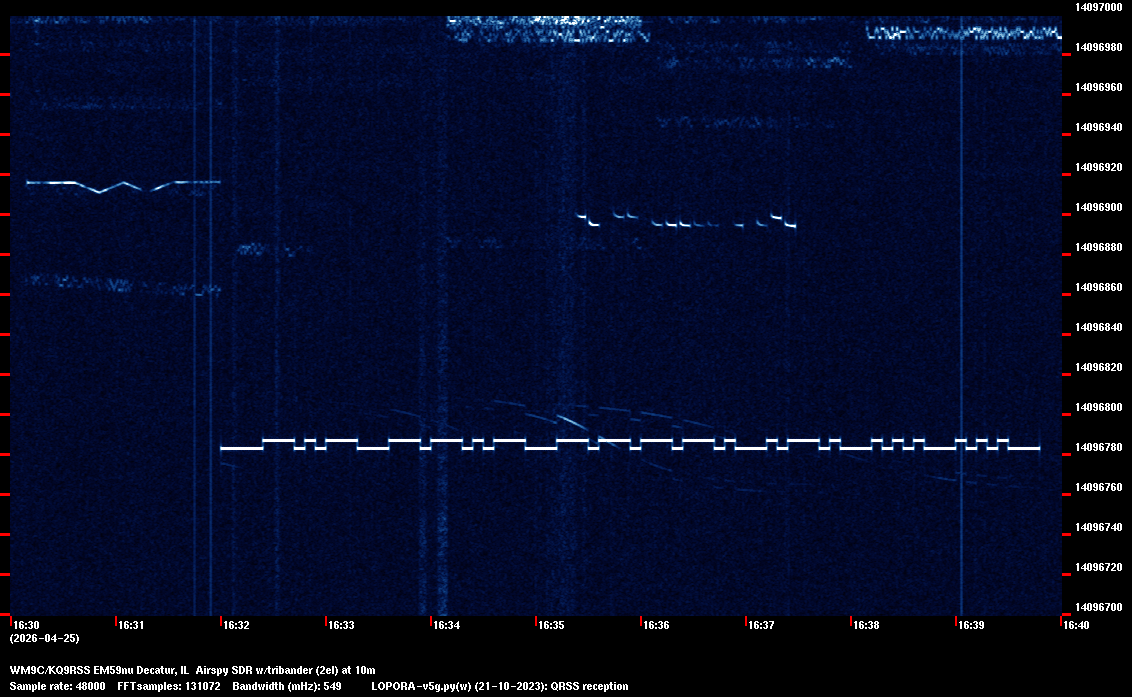Click the EM59nu Decatur, IL location text

click(x=141, y=670)
